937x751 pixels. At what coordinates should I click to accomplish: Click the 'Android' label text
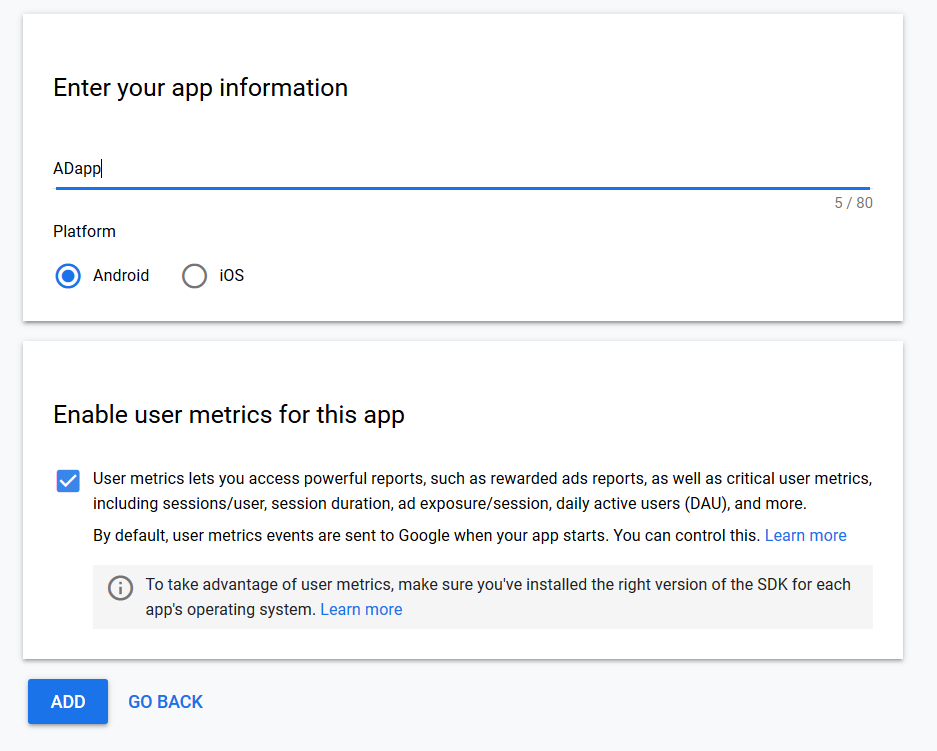click(121, 275)
